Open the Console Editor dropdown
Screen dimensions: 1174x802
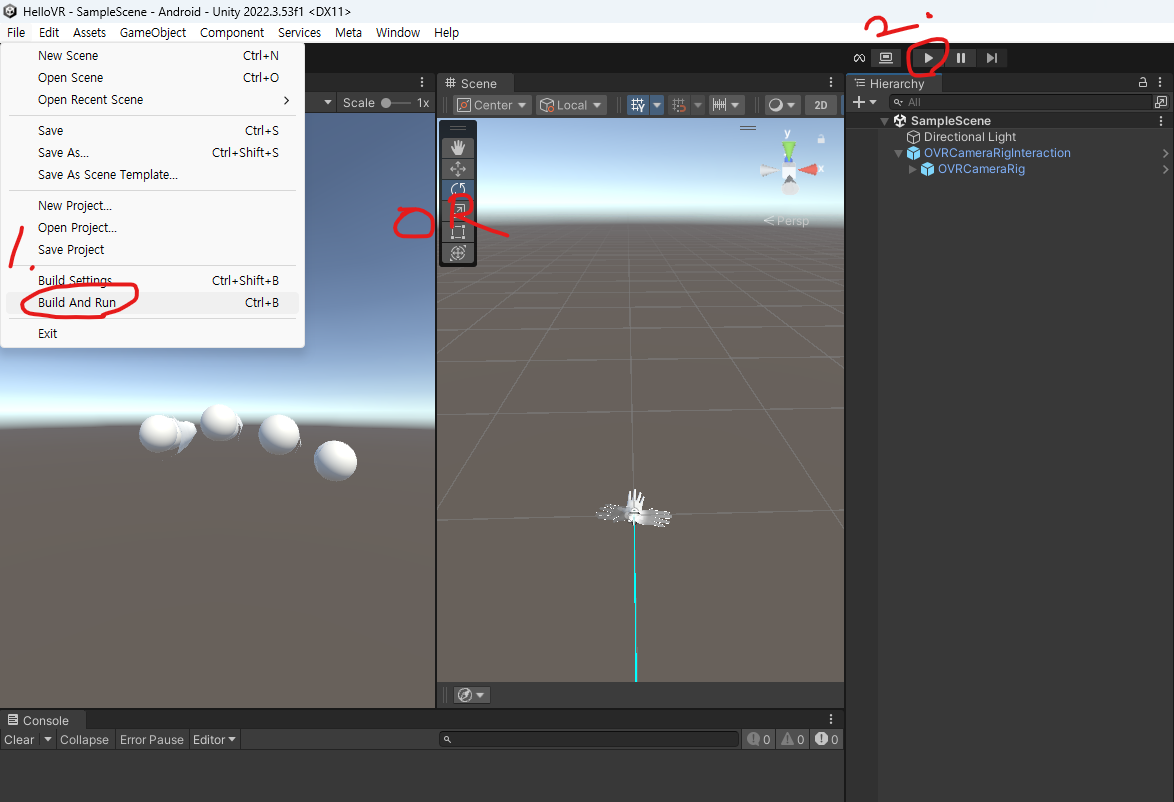coord(214,740)
